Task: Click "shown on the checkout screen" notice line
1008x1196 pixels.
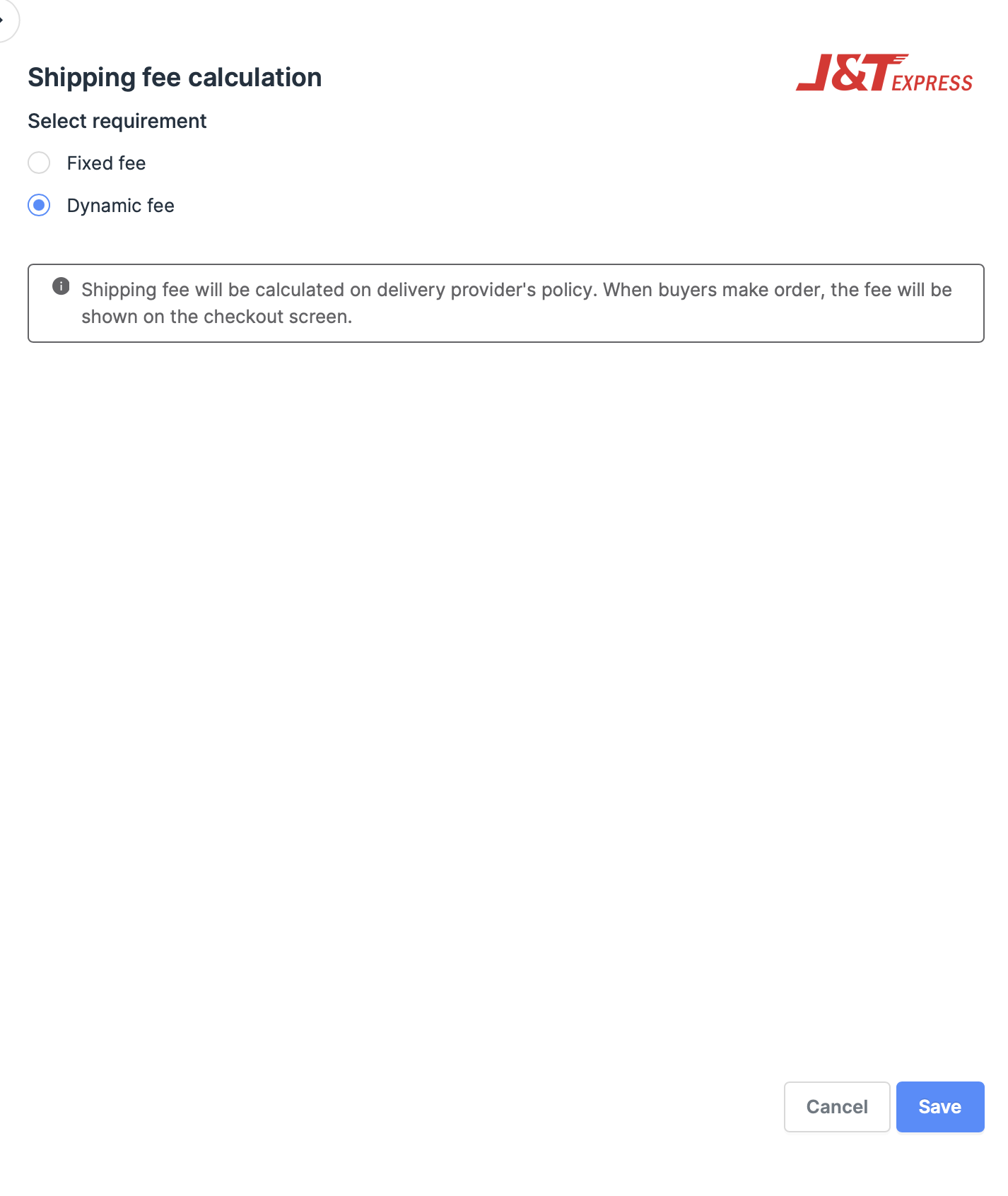Action: click(216, 317)
